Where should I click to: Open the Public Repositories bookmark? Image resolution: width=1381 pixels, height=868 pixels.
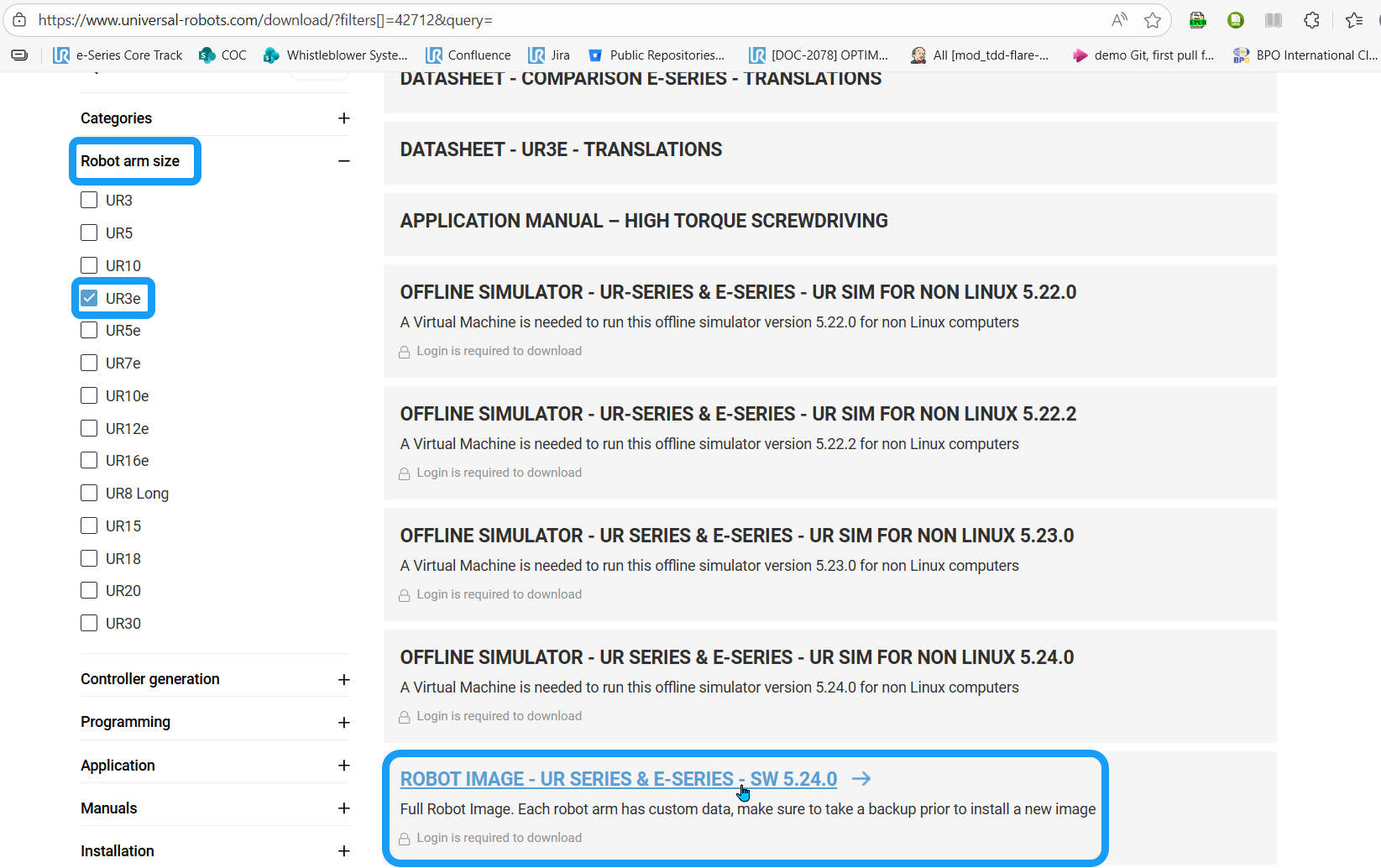coord(656,55)
